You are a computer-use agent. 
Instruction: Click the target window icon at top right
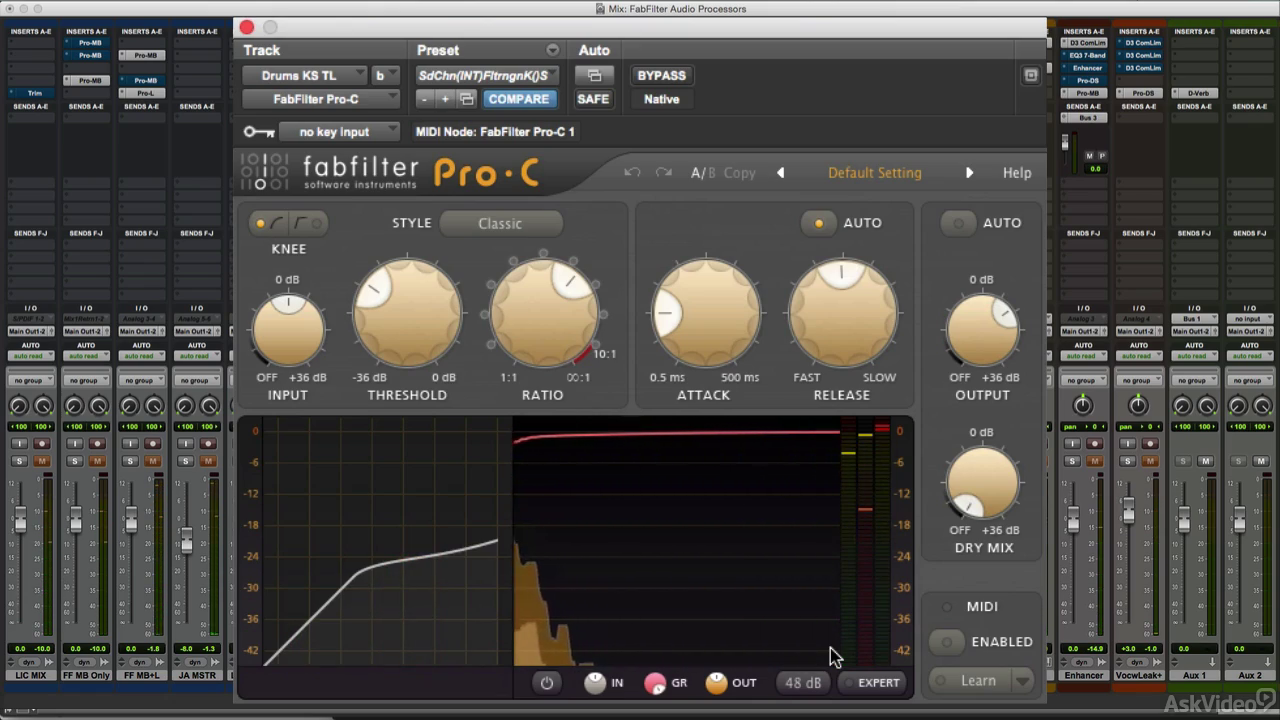click(1031, 75)
